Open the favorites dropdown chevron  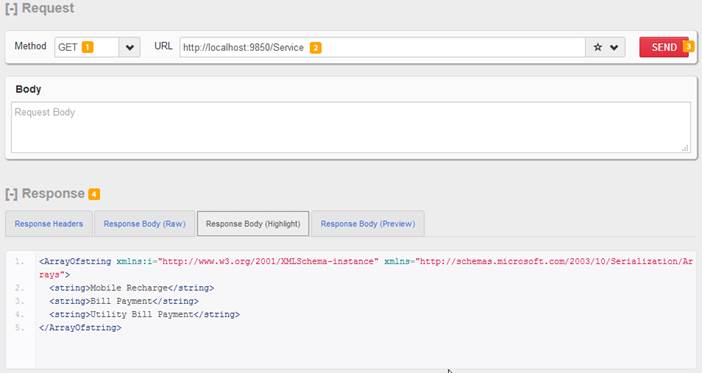click(x=614, y=47)
